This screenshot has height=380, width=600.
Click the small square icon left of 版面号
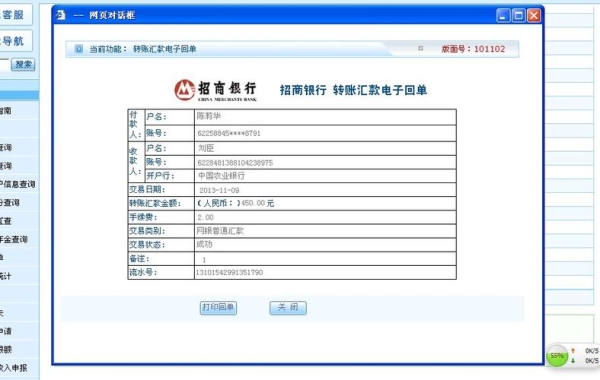(421, 48)
